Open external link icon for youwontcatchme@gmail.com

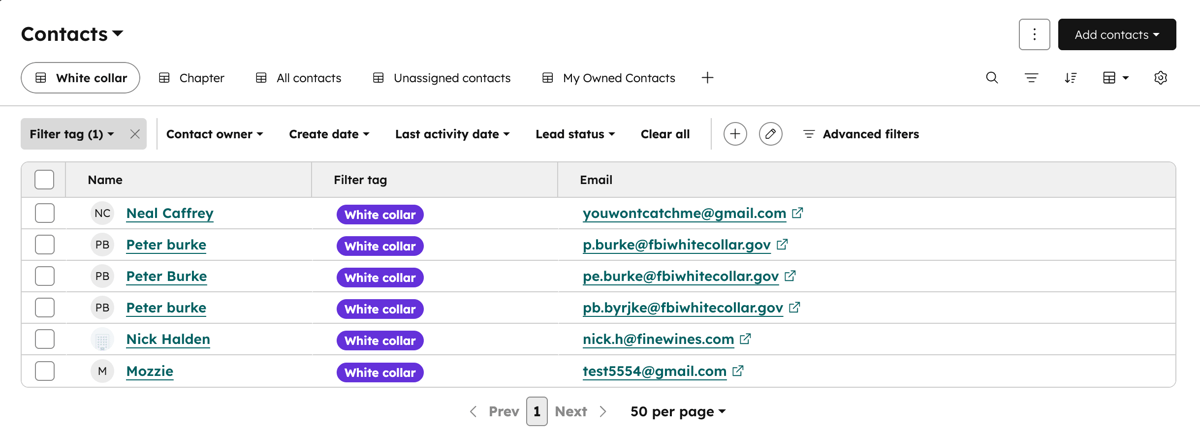(797, 213)
